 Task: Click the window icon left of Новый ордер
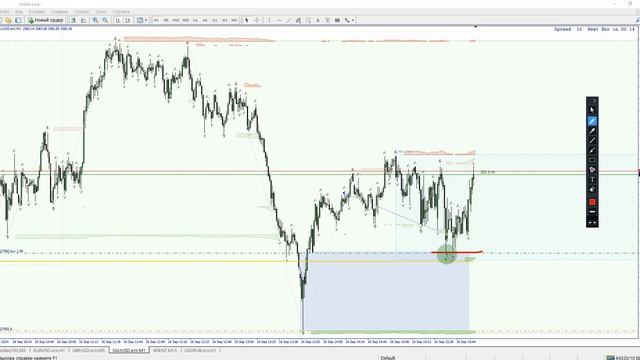18,20
